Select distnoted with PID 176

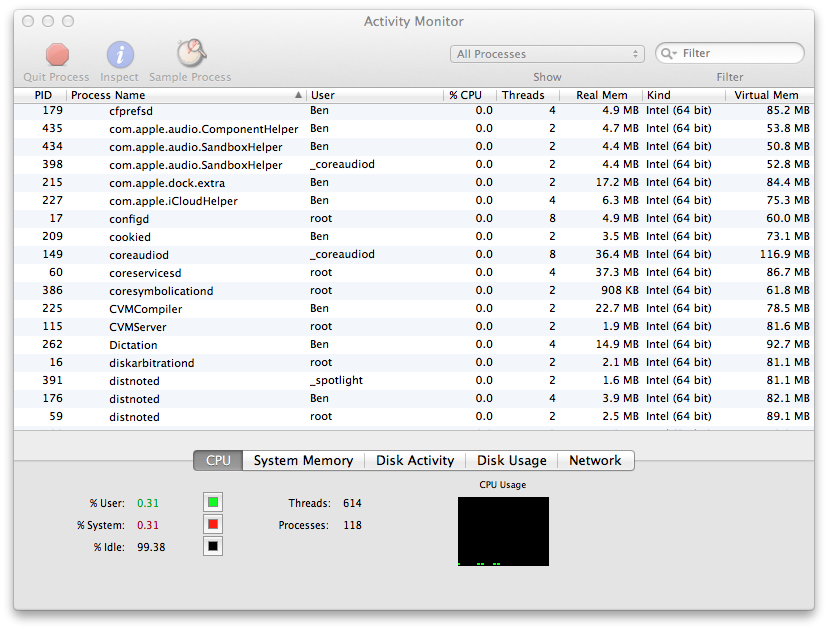coord(414,398)
